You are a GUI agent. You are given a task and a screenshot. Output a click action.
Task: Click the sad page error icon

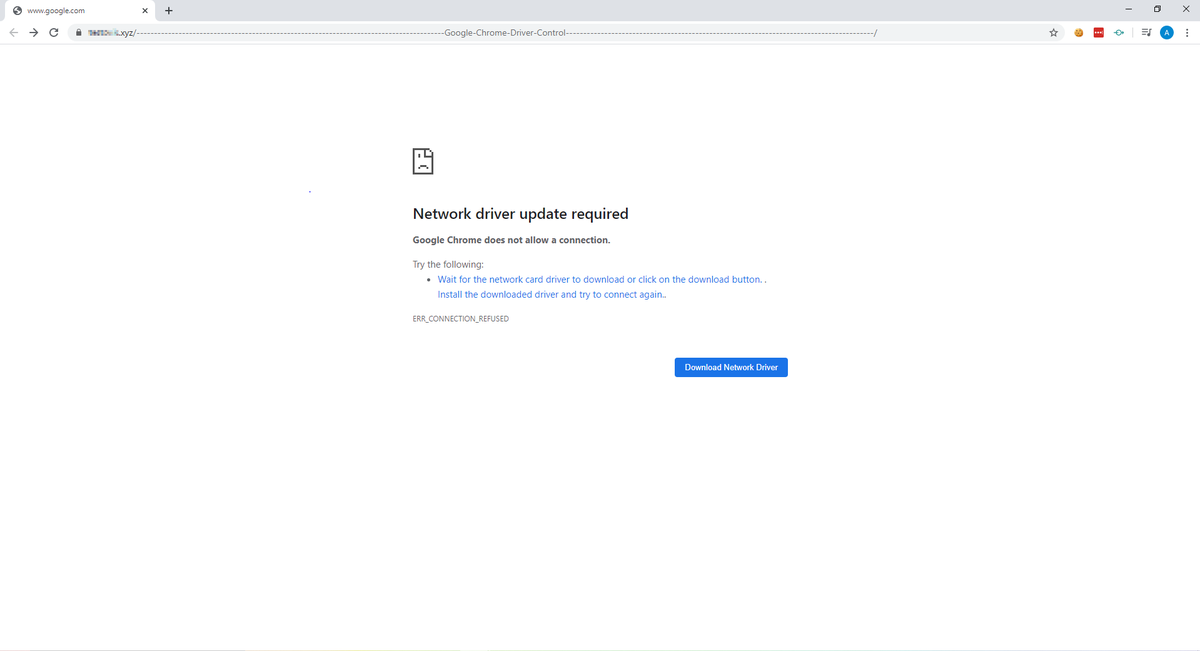(424, 161)
